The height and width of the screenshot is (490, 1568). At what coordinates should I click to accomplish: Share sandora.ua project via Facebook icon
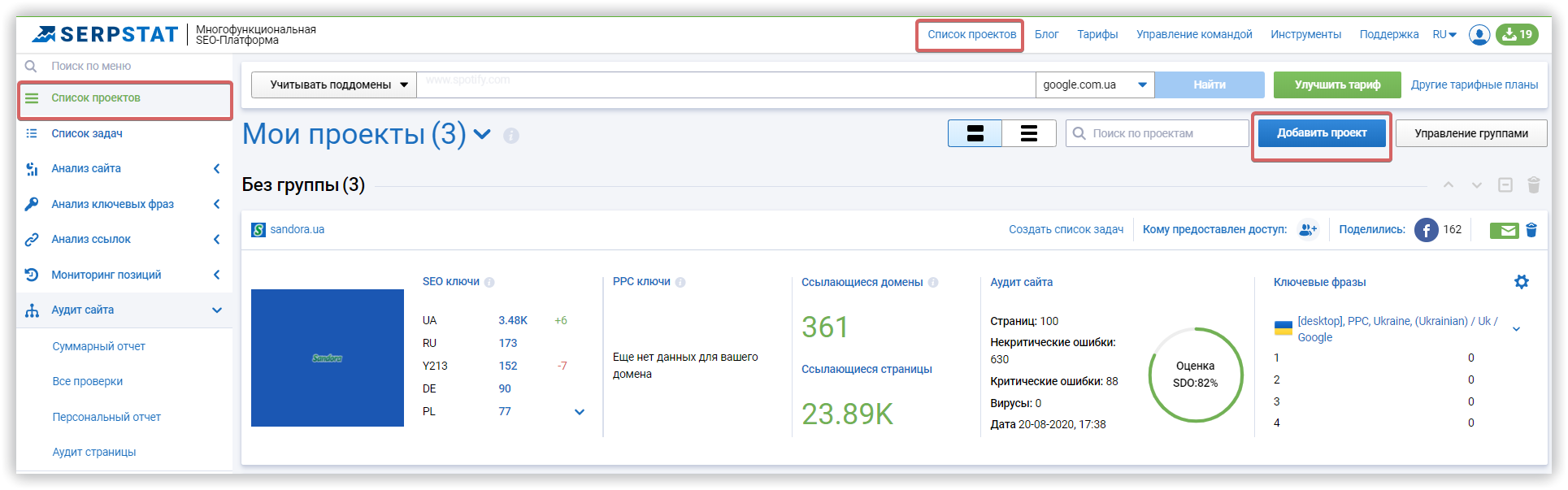[1427, 230]
